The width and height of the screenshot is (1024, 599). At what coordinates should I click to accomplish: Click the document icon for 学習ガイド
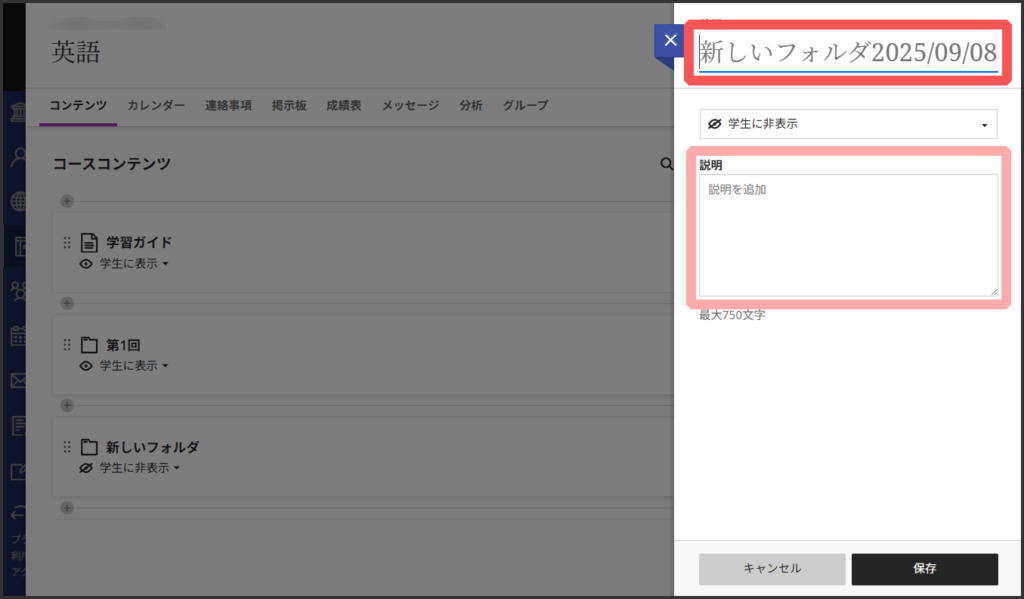(90, 242)
